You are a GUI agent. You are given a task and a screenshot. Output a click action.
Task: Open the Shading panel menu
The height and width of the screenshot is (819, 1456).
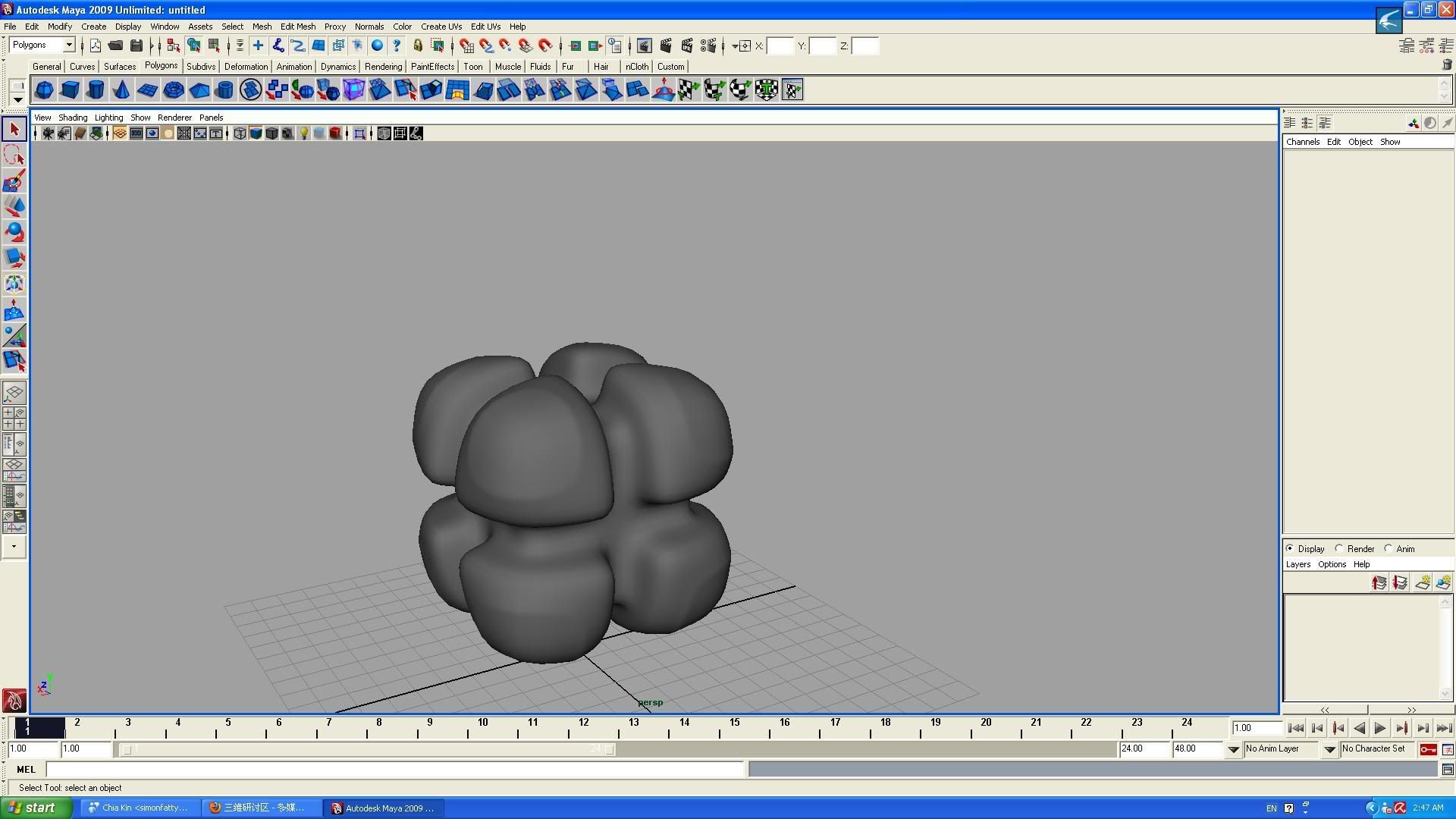pos(73,118)
